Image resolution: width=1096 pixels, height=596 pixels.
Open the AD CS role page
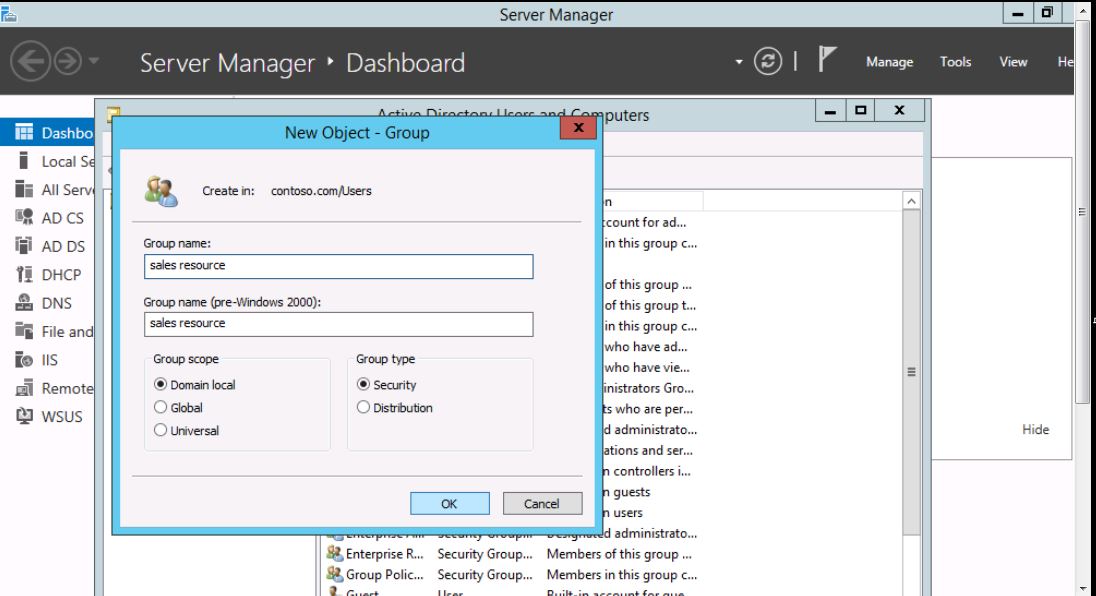(x=48, y=218)
